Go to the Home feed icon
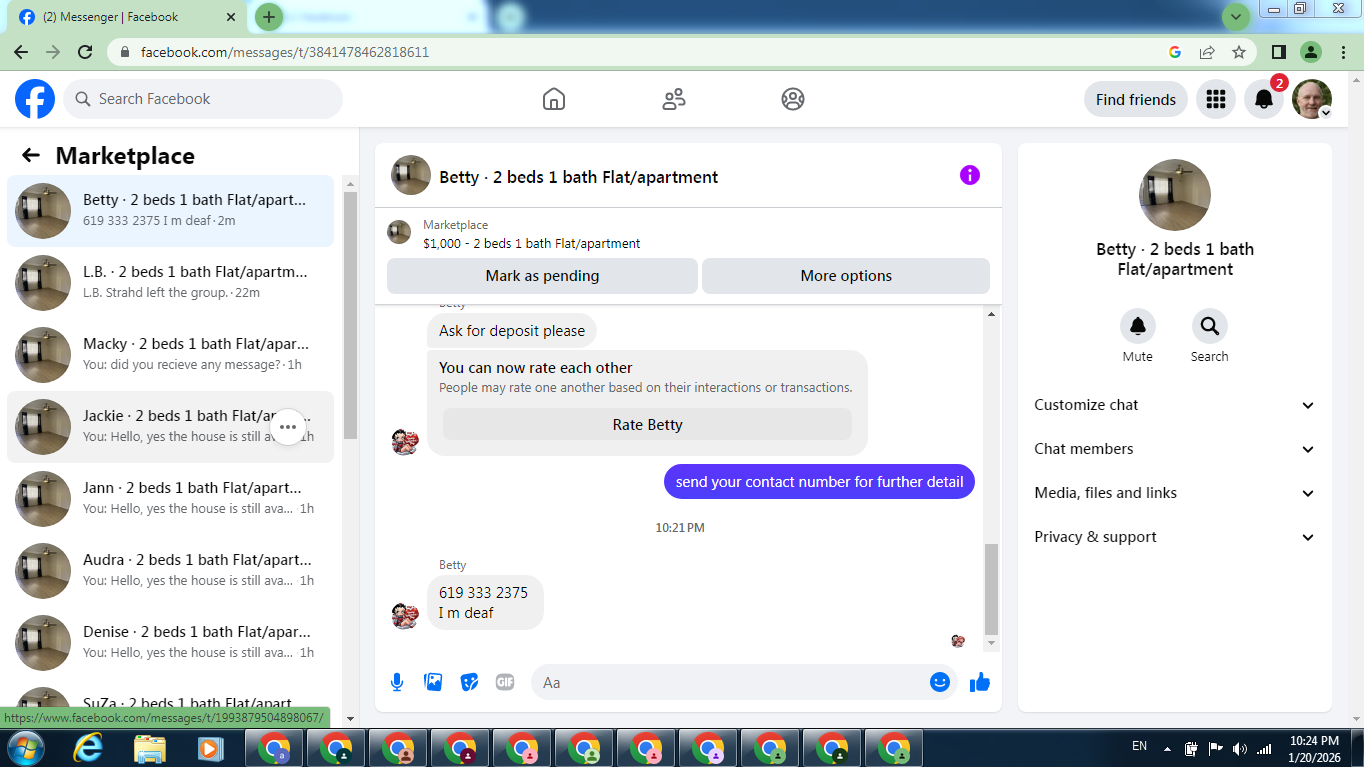The width and height of the screenshot is (1364, 767). click(x=553, y=99)
